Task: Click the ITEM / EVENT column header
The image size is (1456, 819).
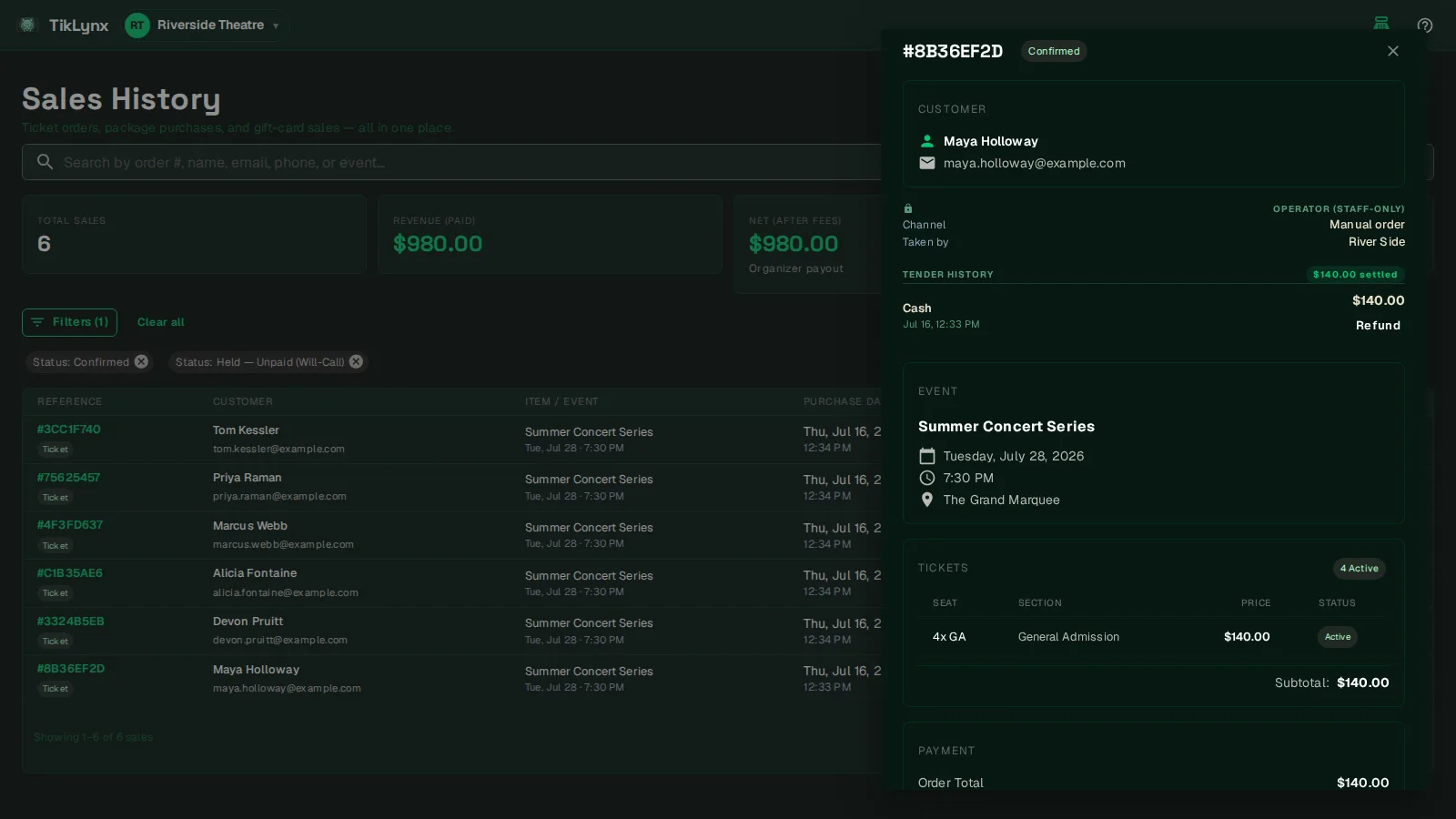Action: pyautogui.click(x=561, y=401)
